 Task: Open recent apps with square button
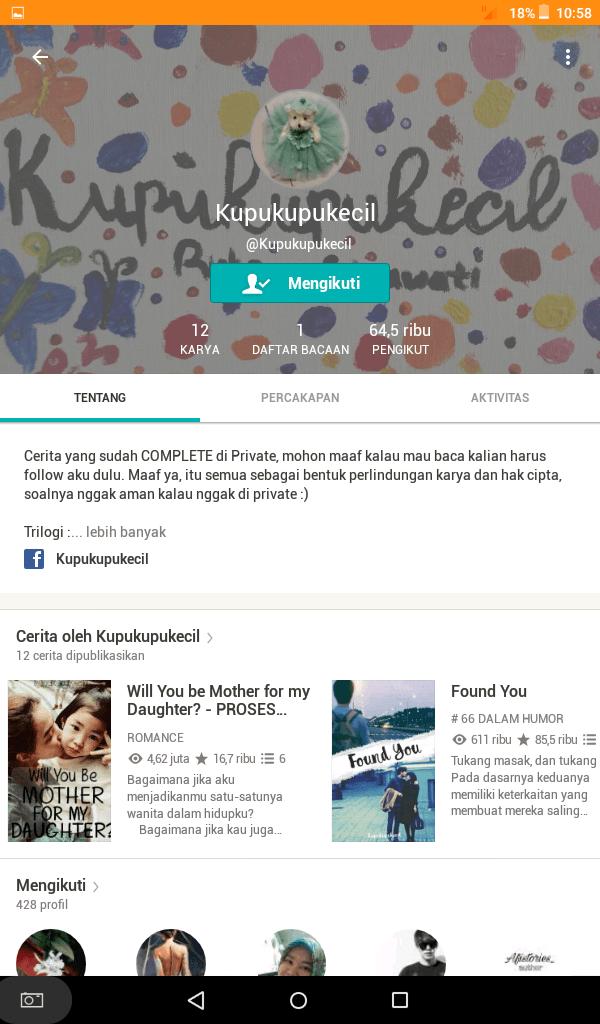[400, 1000]
